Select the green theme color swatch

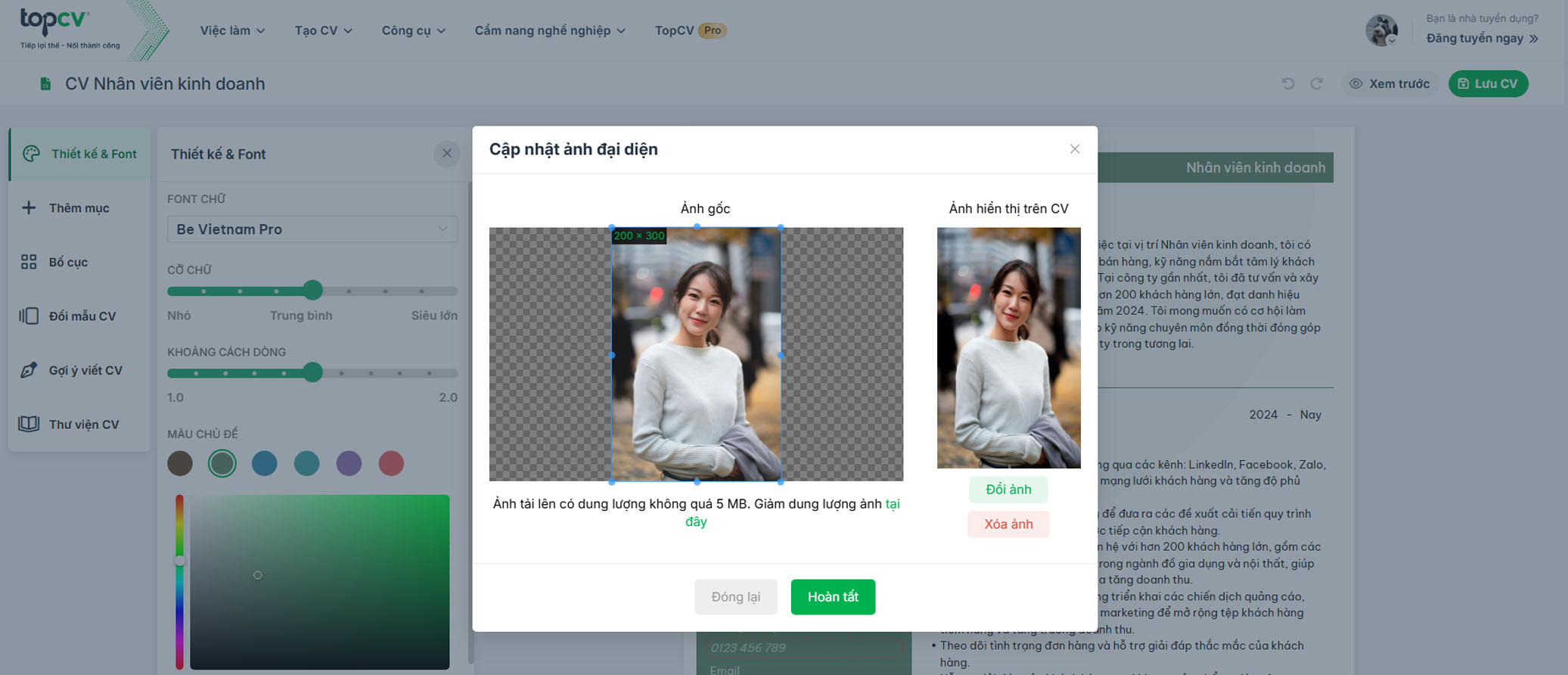[222, 463]
